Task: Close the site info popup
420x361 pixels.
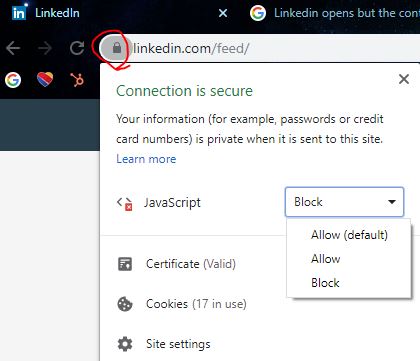Action: pos(404,79)
